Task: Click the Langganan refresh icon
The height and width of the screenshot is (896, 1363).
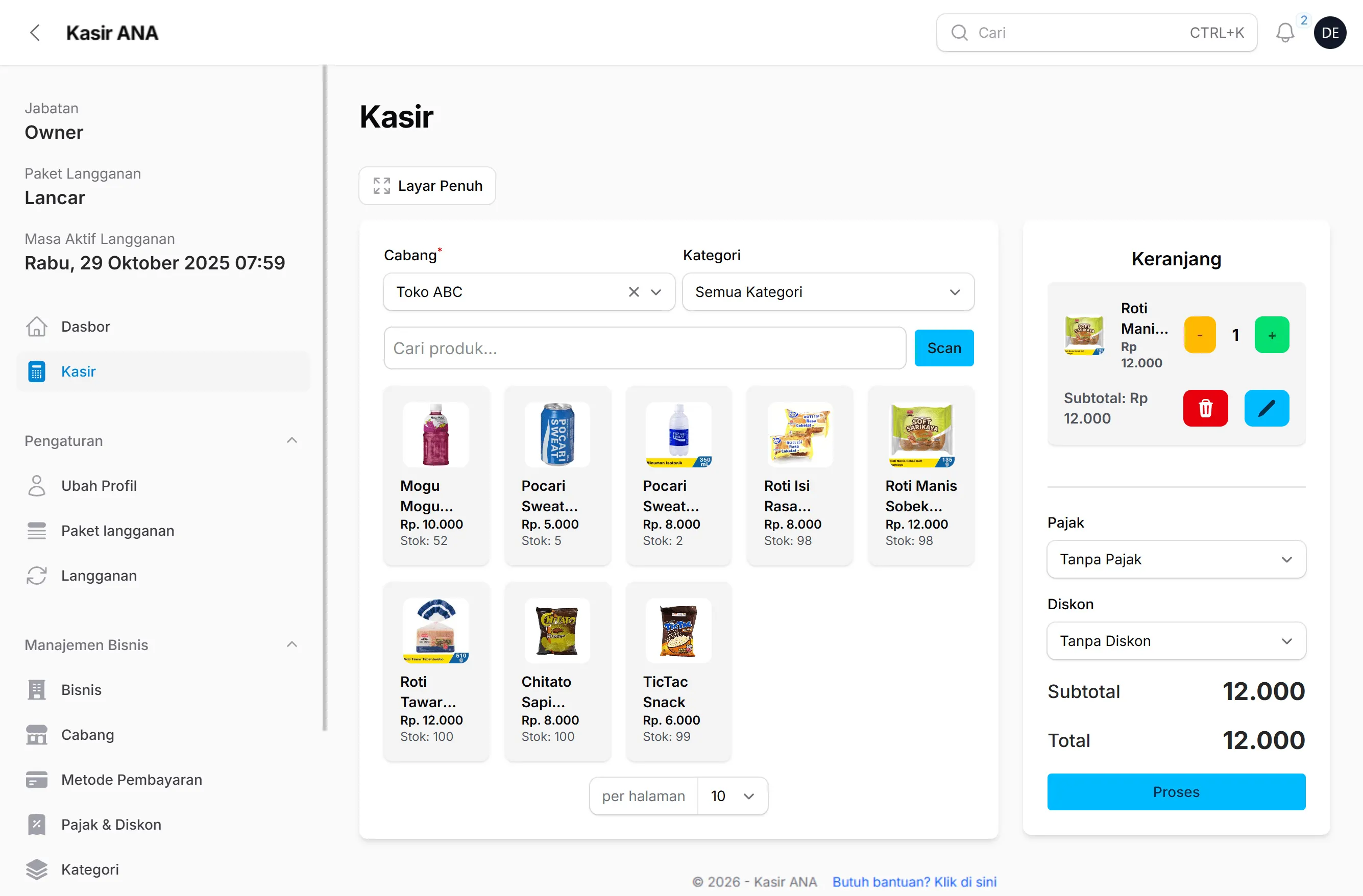Action: point(36,576)
